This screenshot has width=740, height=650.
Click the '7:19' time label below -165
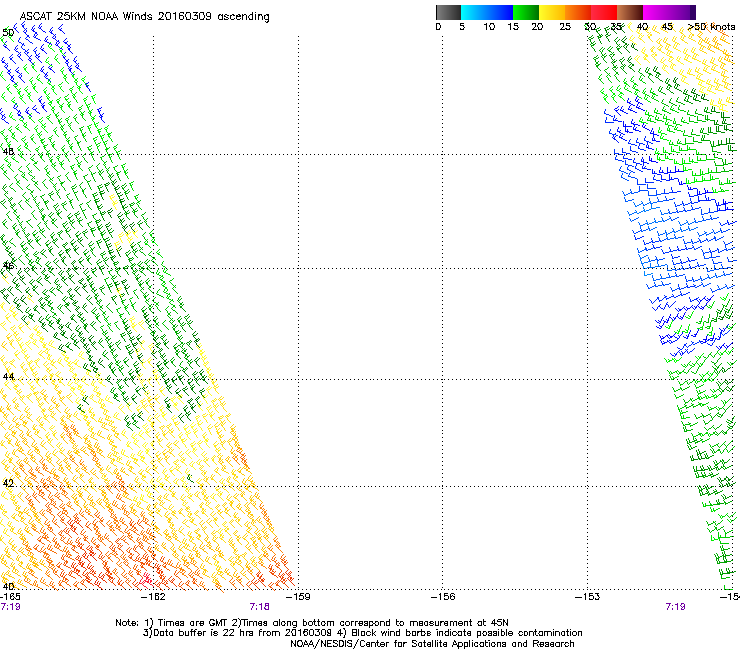click(10, 607)
